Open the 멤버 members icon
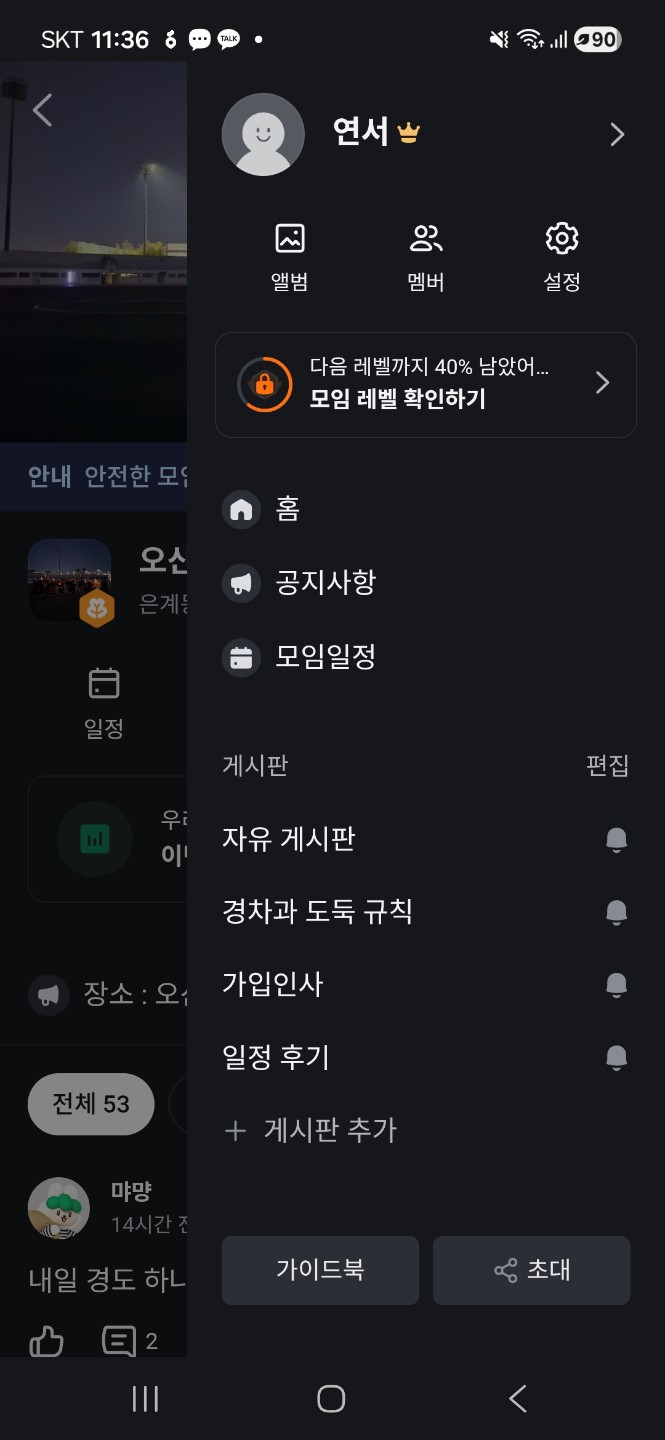Screen dimensions: 665x1440 click(426, 239)
